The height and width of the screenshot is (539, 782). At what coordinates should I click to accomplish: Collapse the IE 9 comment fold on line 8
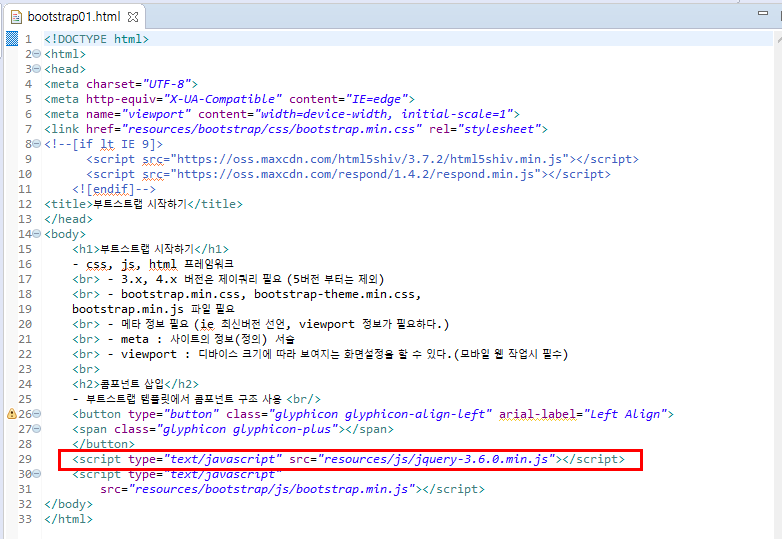36,144
